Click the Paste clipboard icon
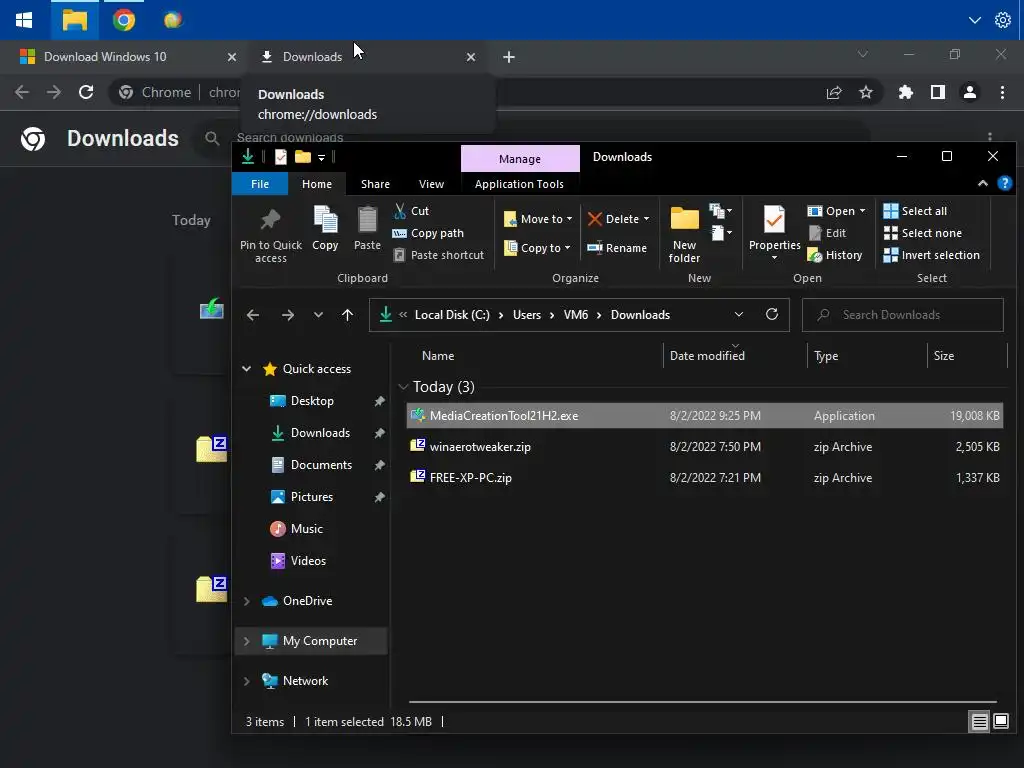Image resolution: width=1024 pixels, height=768 pixels. tap(367, 220)
